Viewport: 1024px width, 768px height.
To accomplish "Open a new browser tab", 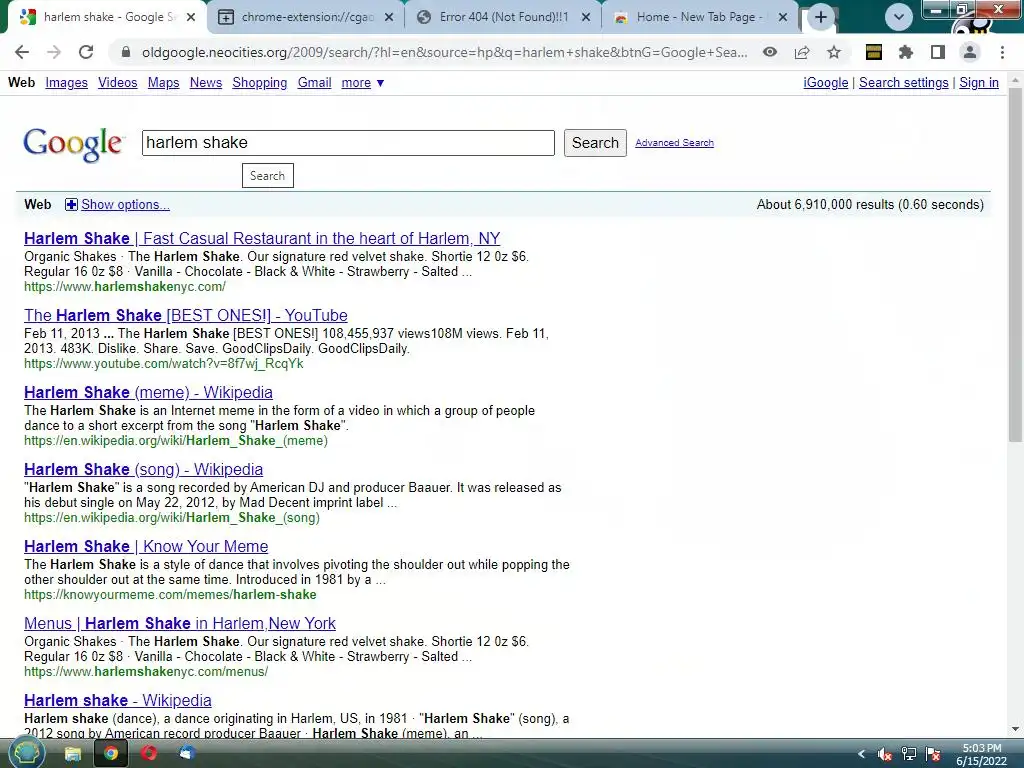I will [x=821, y=17].
